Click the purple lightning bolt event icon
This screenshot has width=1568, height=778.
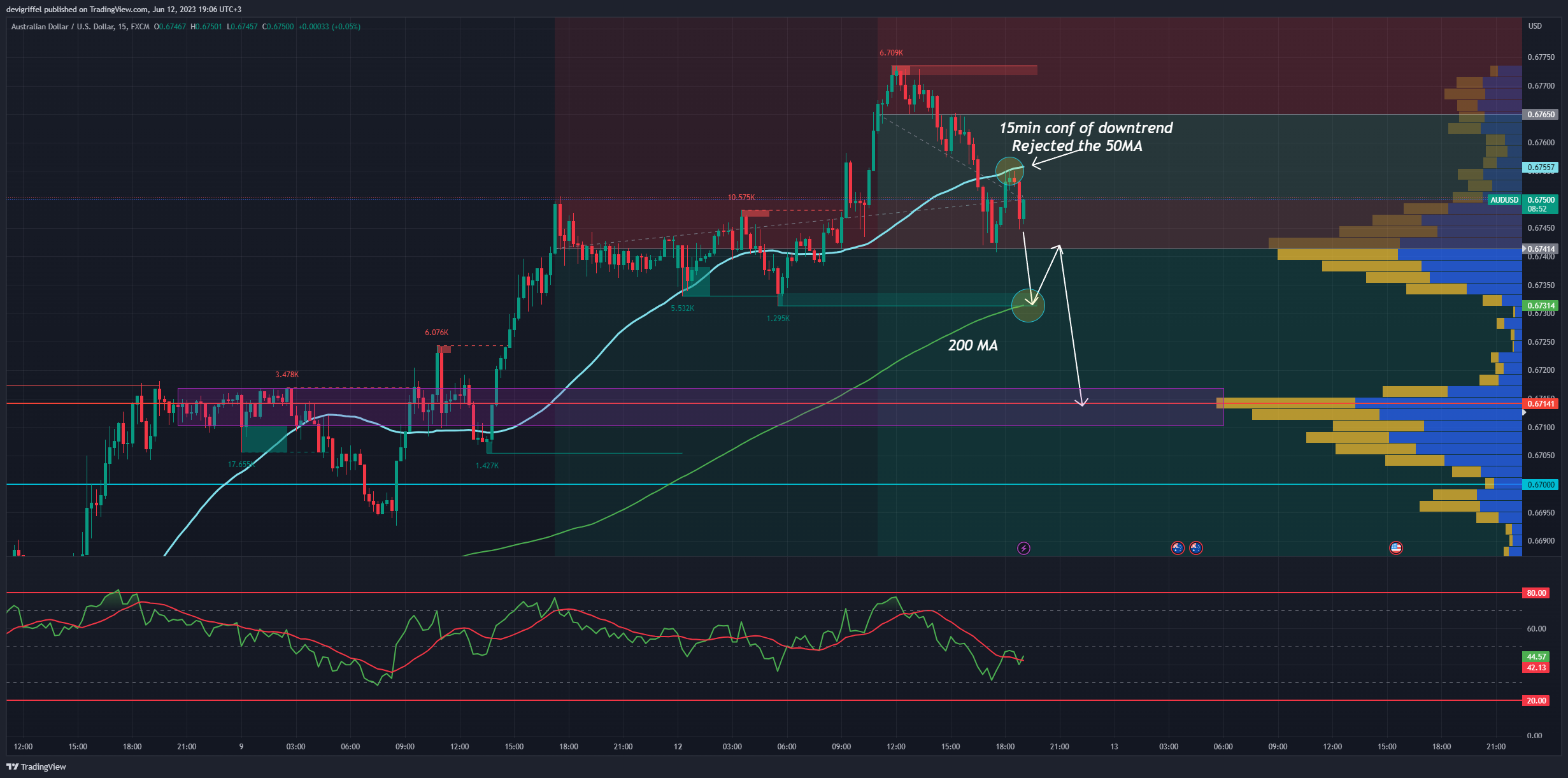[1023, 548]
